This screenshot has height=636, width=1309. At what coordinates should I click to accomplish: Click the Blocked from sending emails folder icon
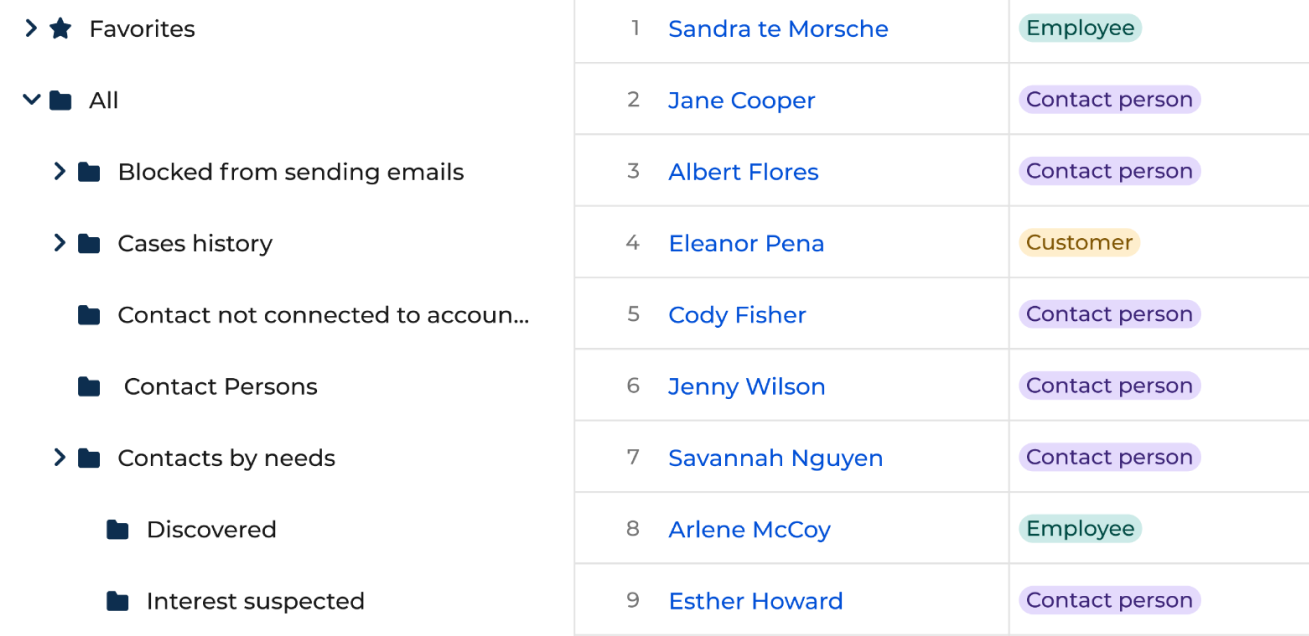[89, 172]
